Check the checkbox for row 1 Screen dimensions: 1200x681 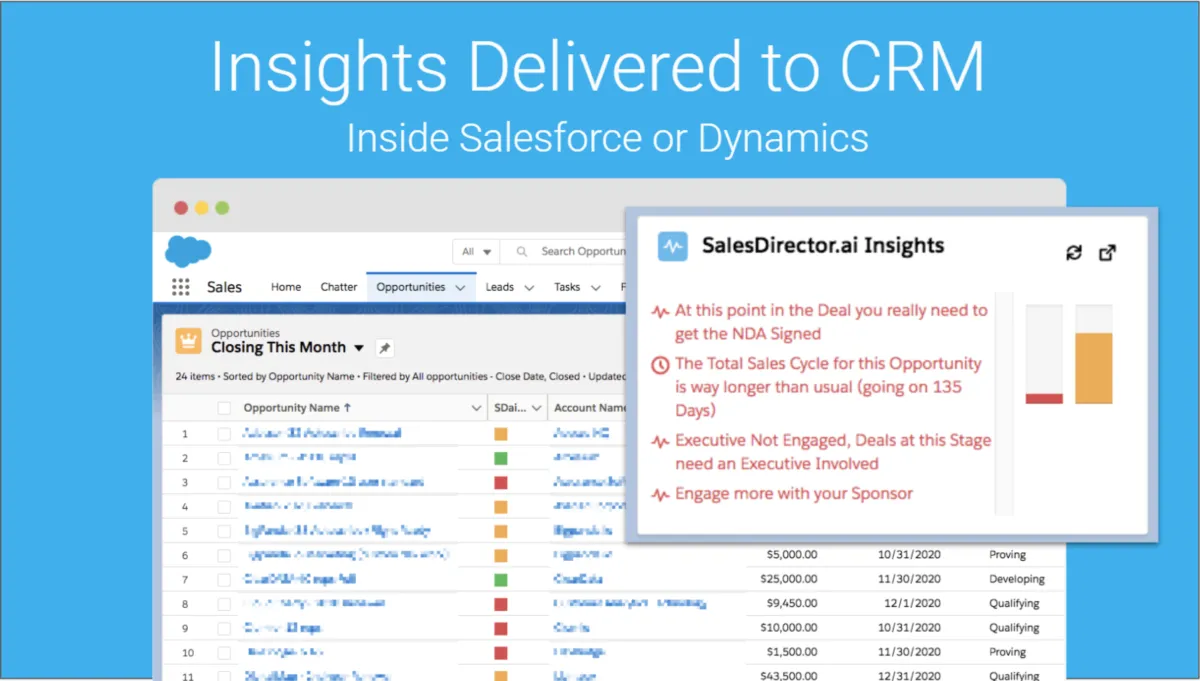click(224, 433)
